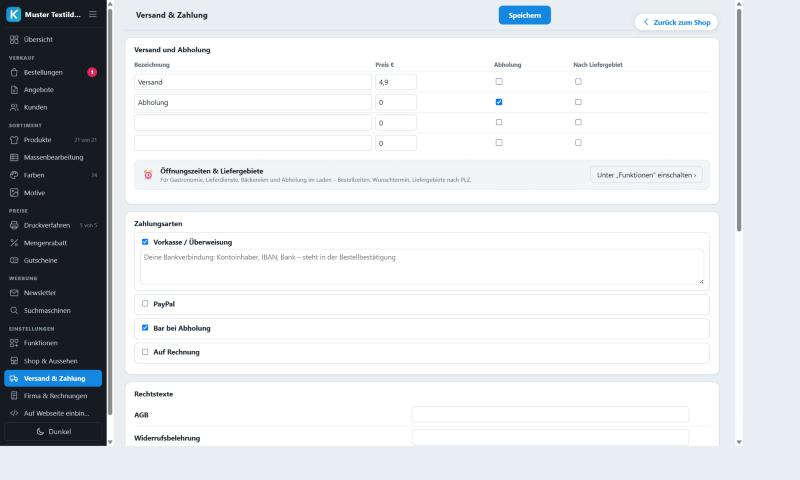
Task: Click the Farben palette icon
Action: tap(14, 175)
